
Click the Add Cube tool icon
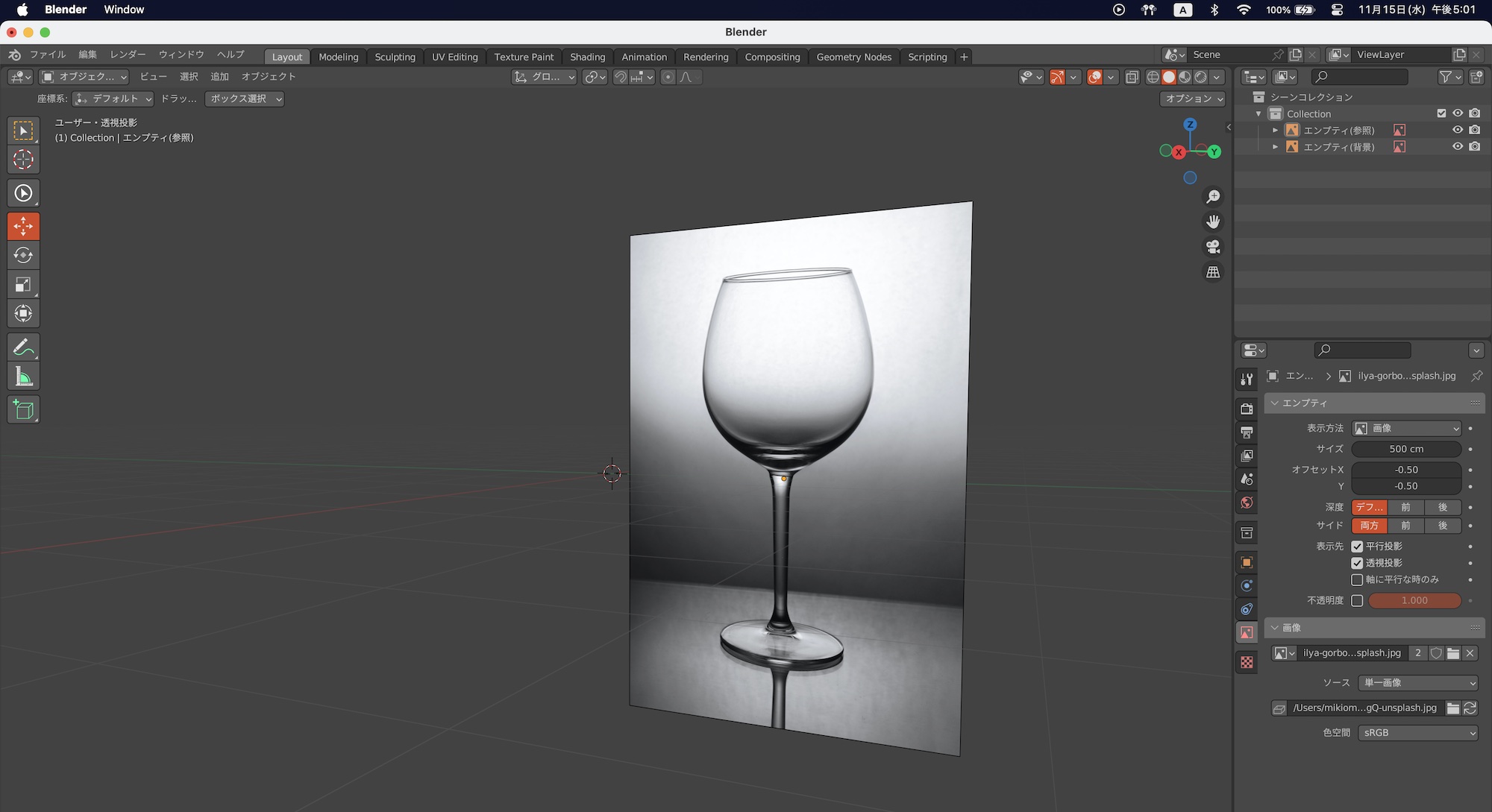pos(23,410)
